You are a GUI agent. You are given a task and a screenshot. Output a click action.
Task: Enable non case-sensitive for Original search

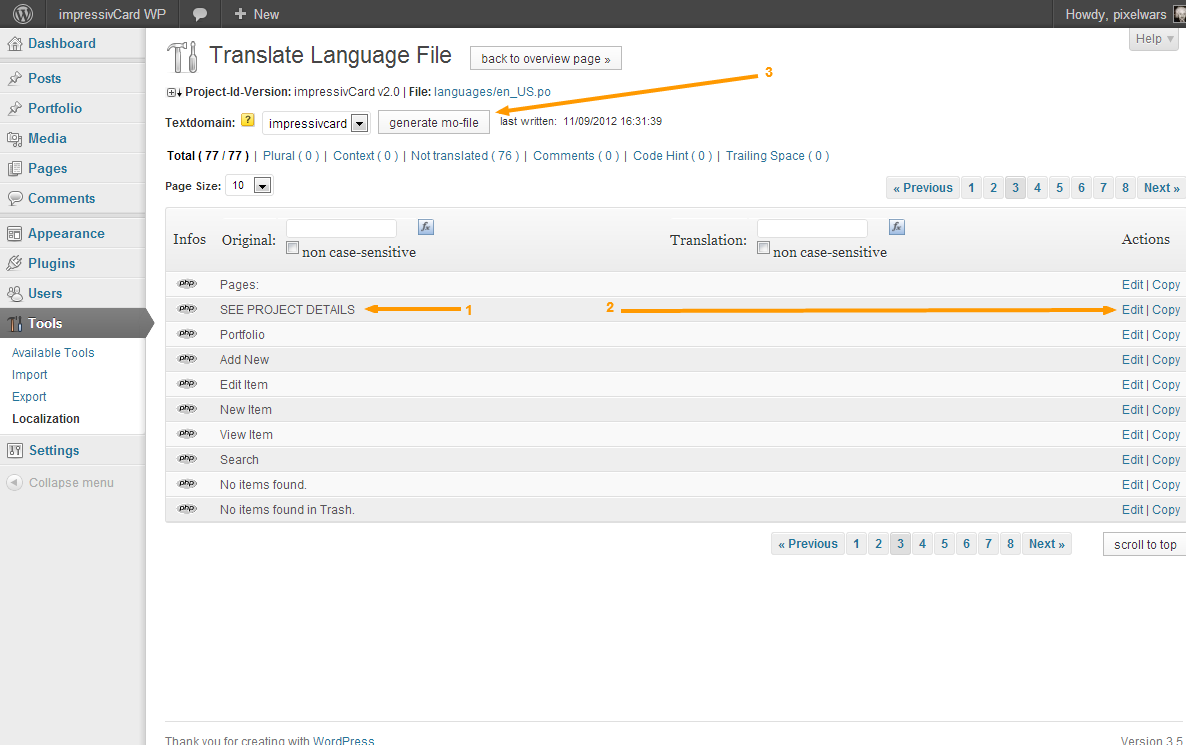[x=293, y=248]
